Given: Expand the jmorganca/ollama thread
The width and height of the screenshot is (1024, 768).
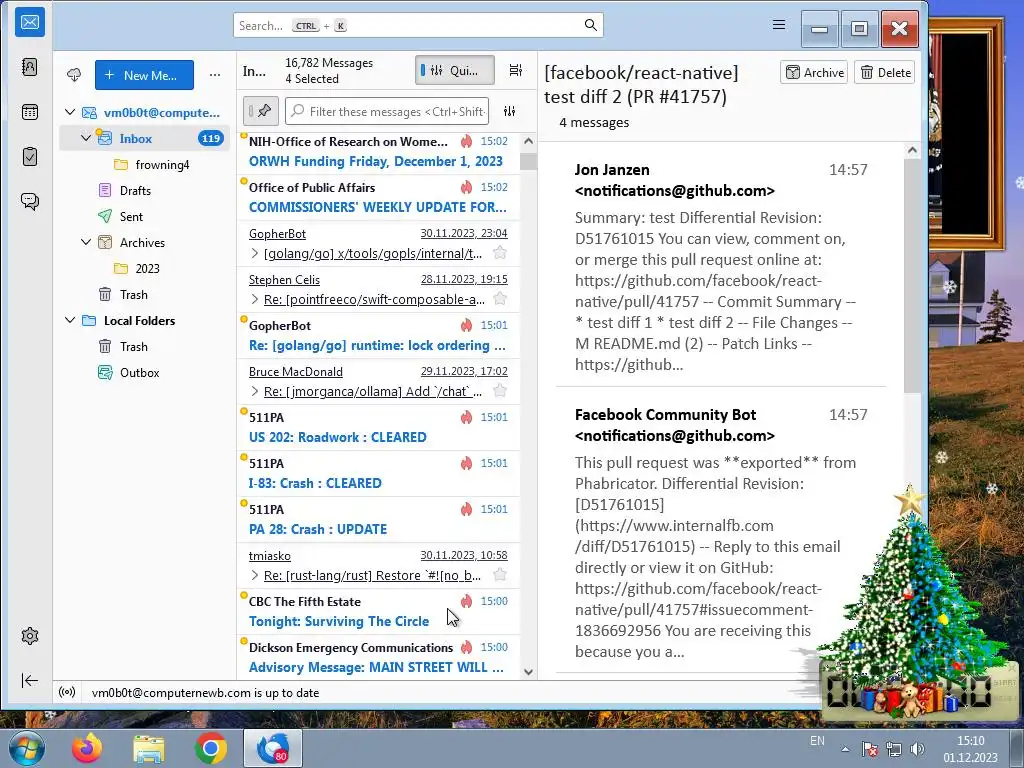Looking at the screenshot, I should (255, 391).
